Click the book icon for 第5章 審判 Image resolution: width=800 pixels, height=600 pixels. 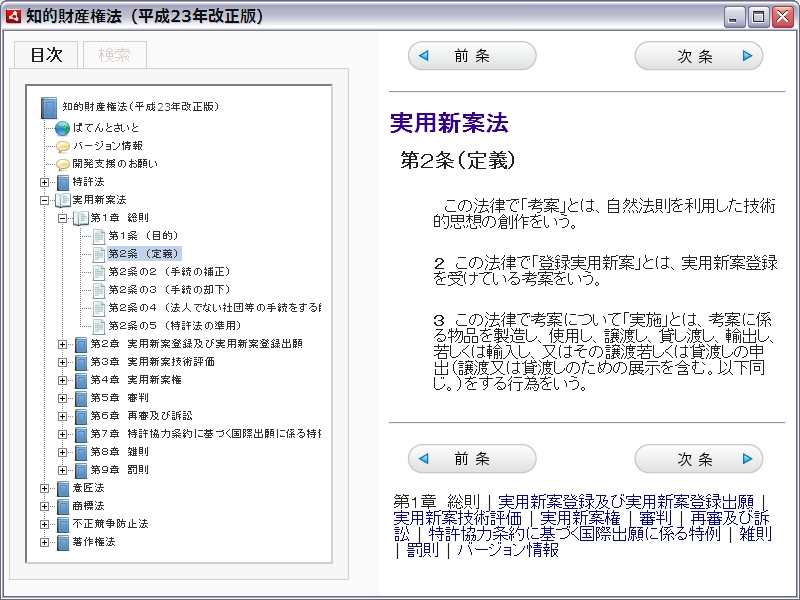tap(81, 397)
